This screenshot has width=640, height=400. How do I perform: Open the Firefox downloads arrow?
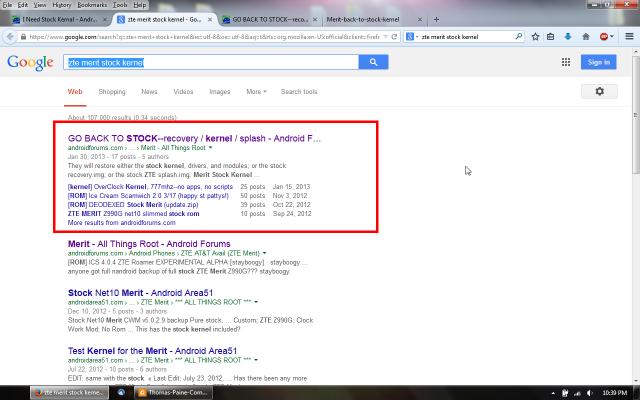tap(570, 37)
